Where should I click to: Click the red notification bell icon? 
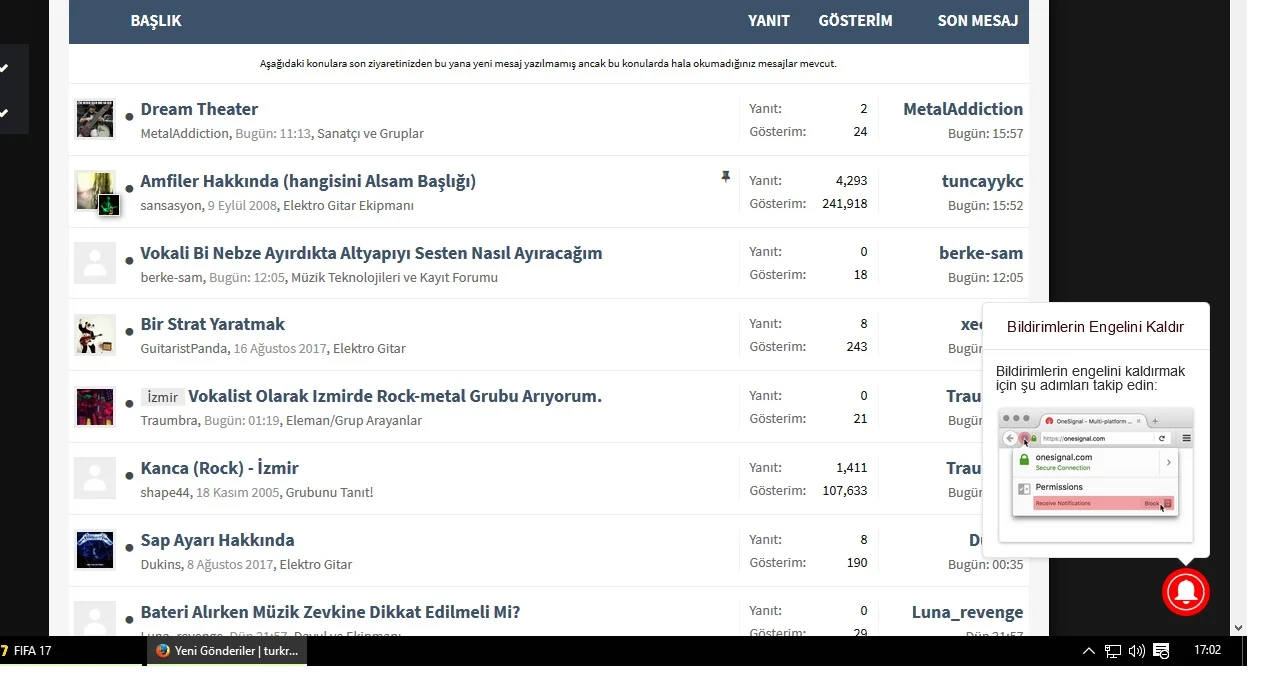(x=1185, y=592)
